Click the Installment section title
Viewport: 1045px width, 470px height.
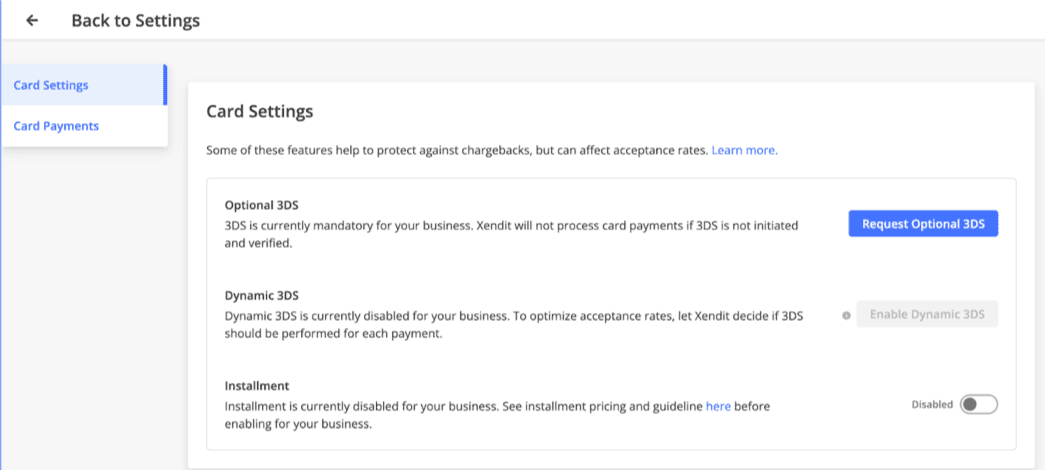(x=257, y=385)
